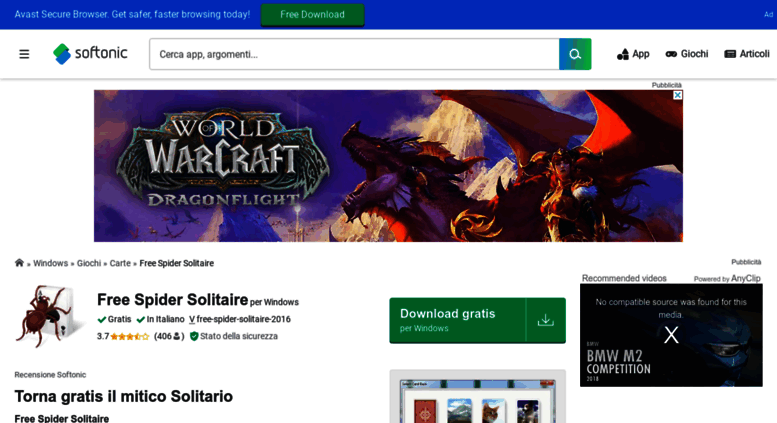Click the 'Torna gratis il mitico Solitario' heading
The height and width of the screenshot is (423, 777).
click(x=123, y=396)
